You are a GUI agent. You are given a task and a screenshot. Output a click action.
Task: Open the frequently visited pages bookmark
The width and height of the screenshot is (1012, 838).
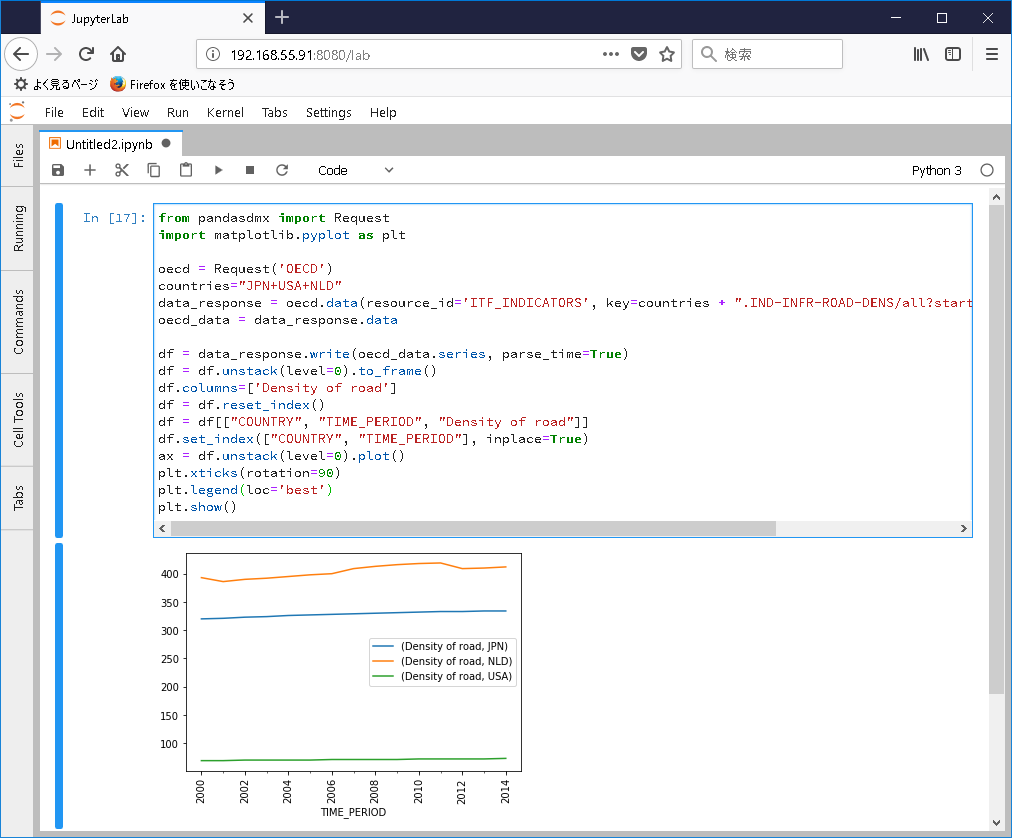pyautogui.click(x=56, y=85)
